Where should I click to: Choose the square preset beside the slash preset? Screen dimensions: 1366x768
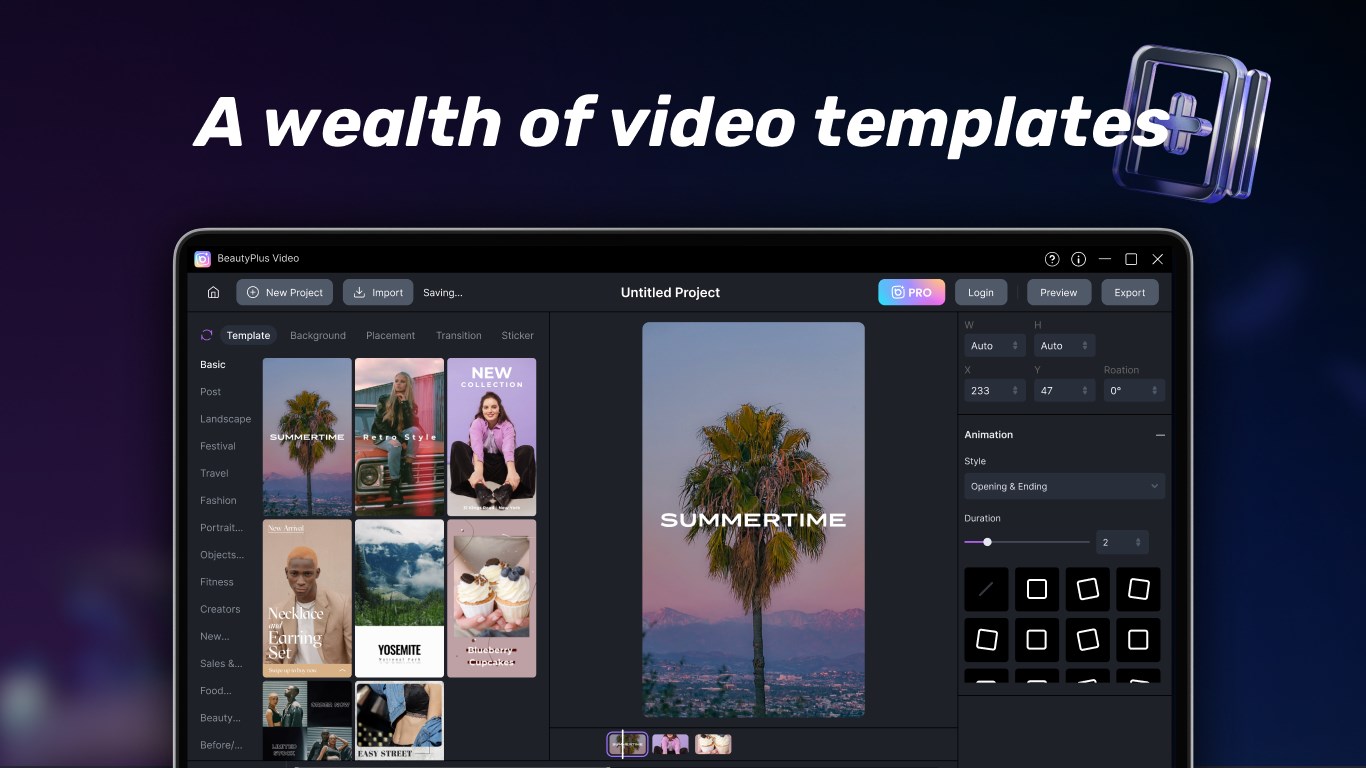[x=1037, y=589]
